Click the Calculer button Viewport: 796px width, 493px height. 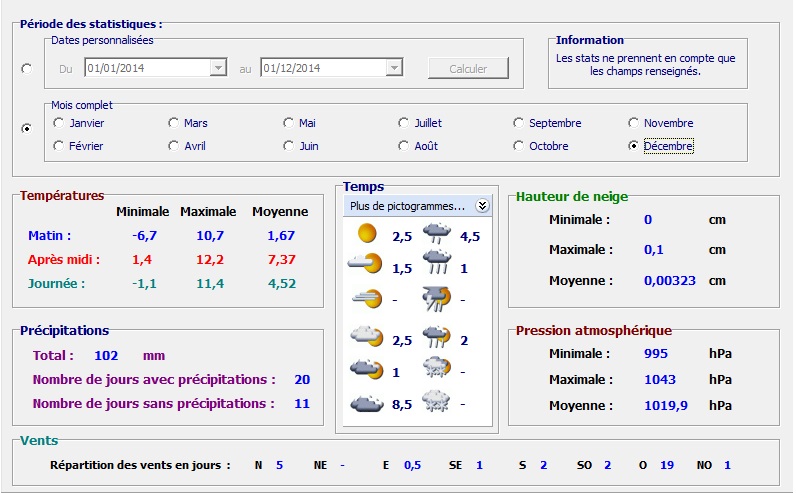[468, 68]
